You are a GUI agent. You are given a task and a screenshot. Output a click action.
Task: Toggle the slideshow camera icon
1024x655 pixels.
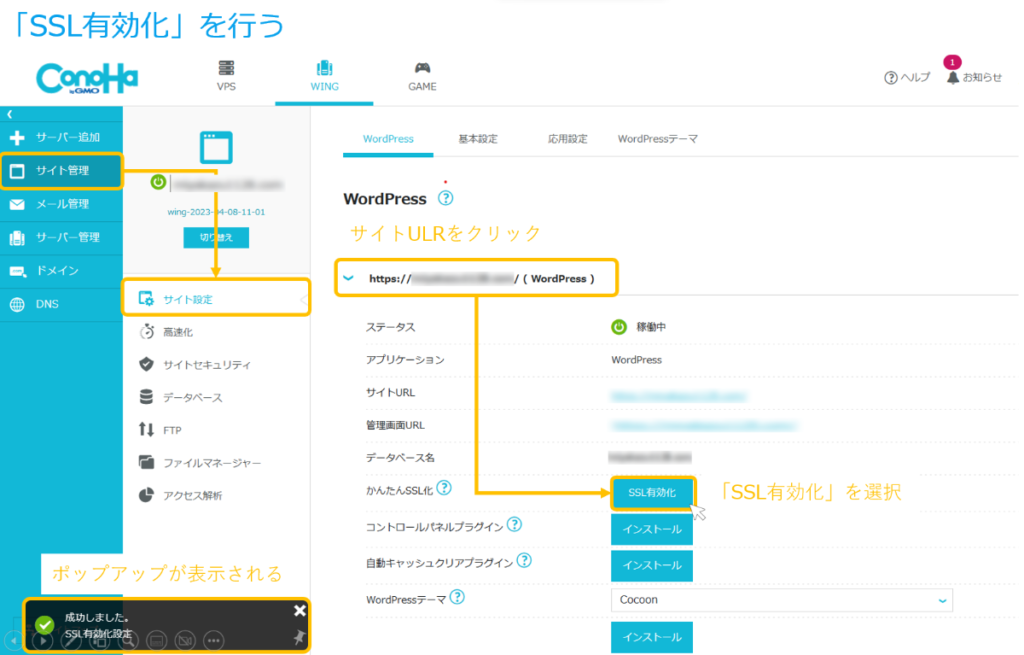(x=185, y=641)
